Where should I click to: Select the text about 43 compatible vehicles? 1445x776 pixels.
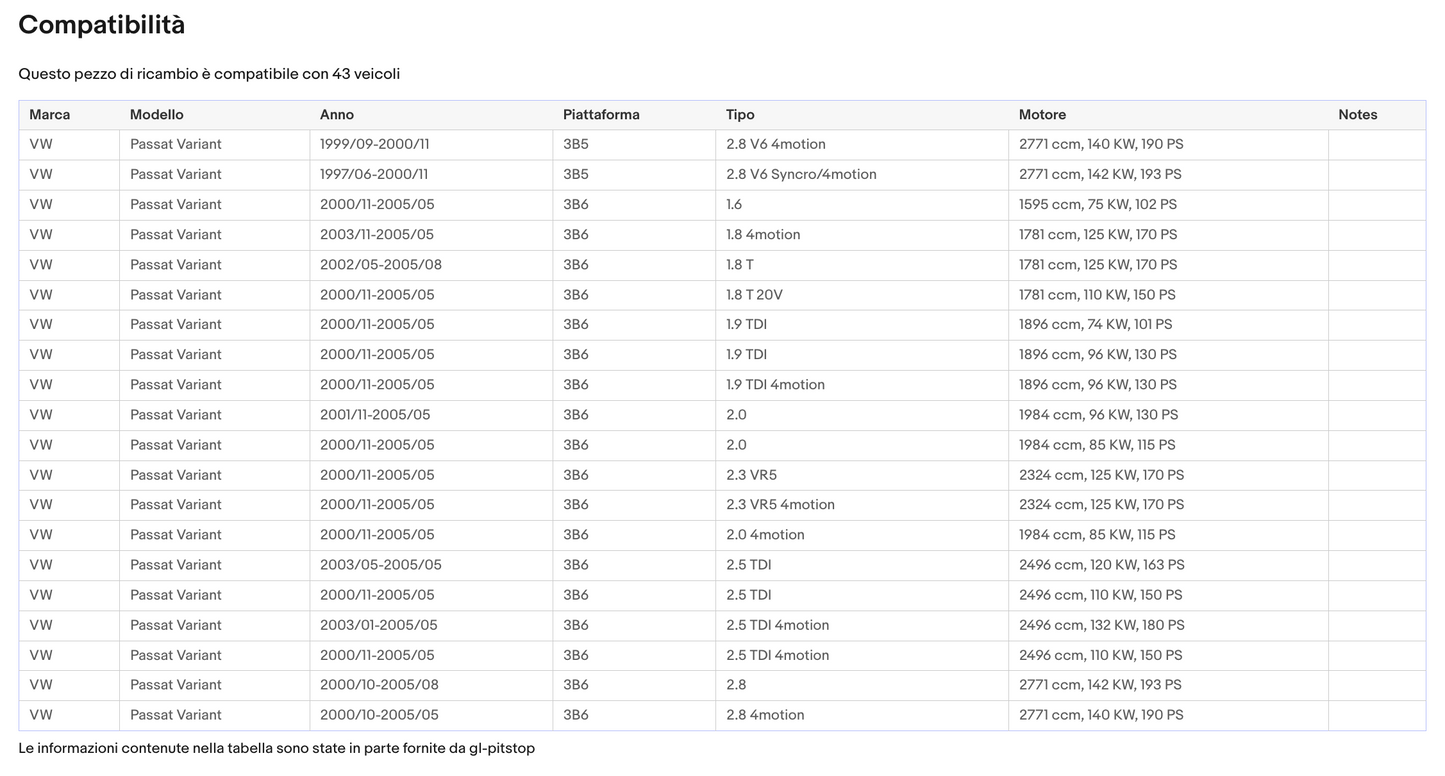click(209, 74)
